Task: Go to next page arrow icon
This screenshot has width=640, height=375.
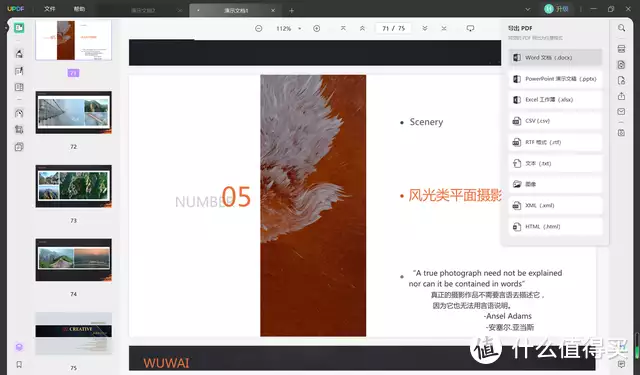Action: click(x=424, y=29)
